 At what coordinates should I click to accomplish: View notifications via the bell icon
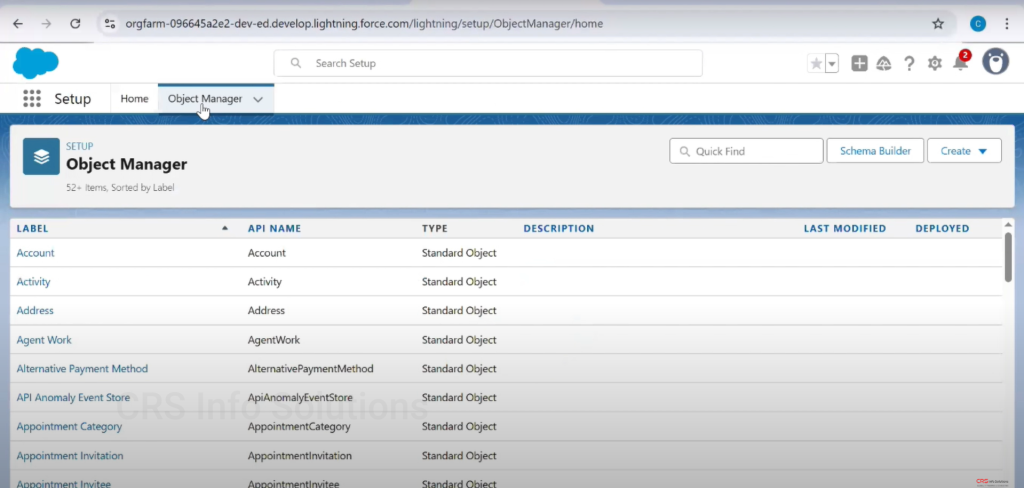pos(960,63)
